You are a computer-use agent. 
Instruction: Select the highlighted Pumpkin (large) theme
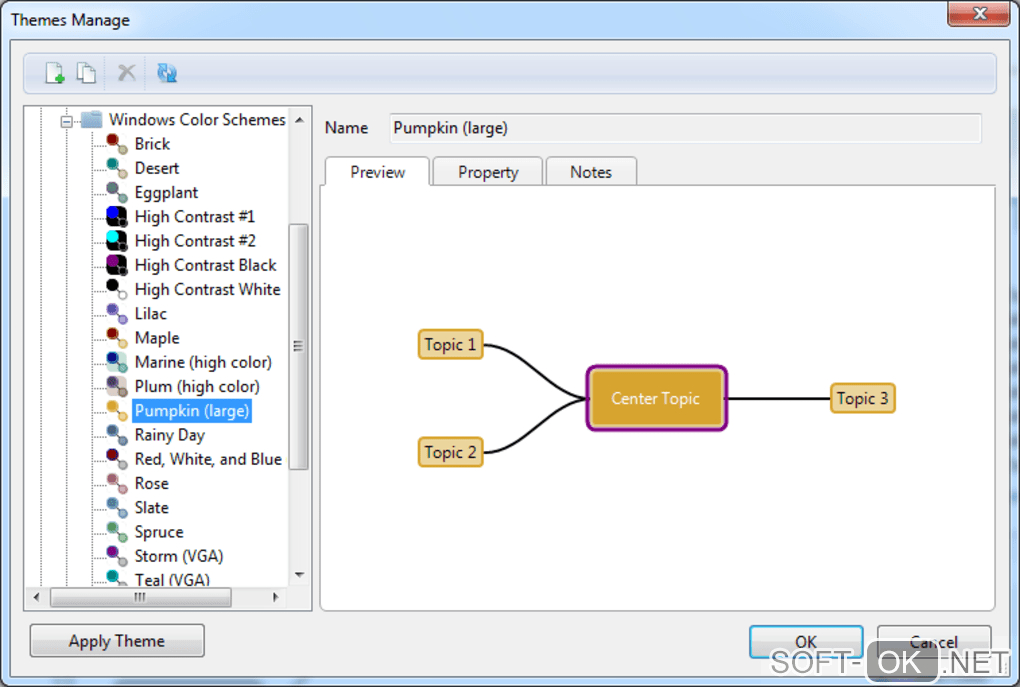click(192, 411)
